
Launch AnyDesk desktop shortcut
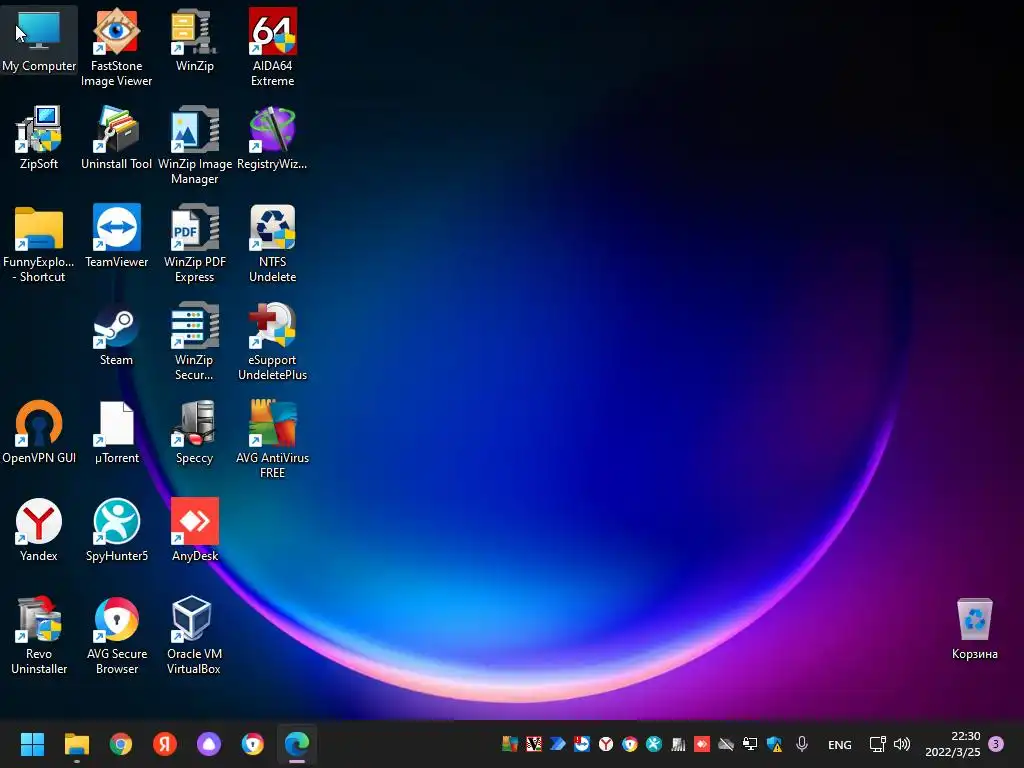point(195,529)
